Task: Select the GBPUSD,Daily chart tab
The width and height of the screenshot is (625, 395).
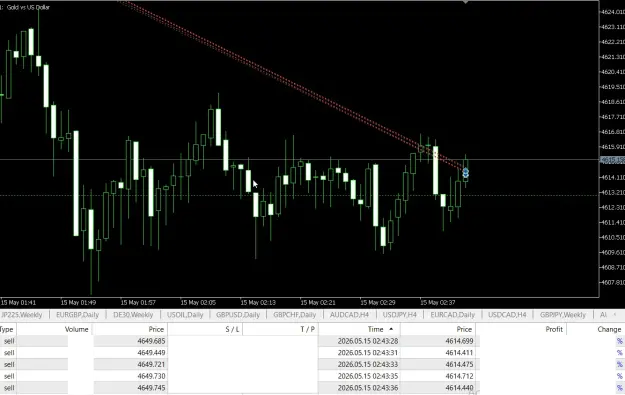Action: point(238,315)
